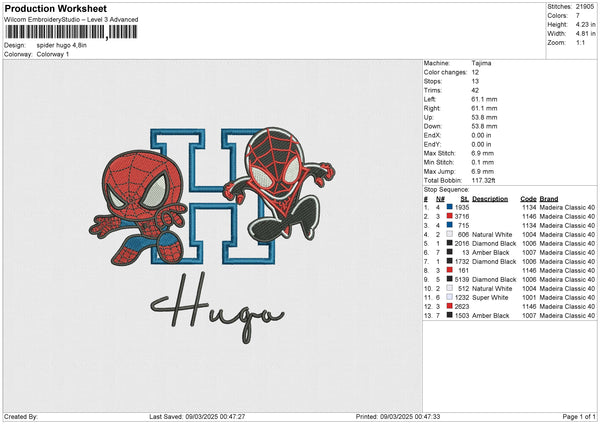Viewport: 600px width, 424px height.
Task: Click the 'Max Stitch' label
Action: [440, 153]
